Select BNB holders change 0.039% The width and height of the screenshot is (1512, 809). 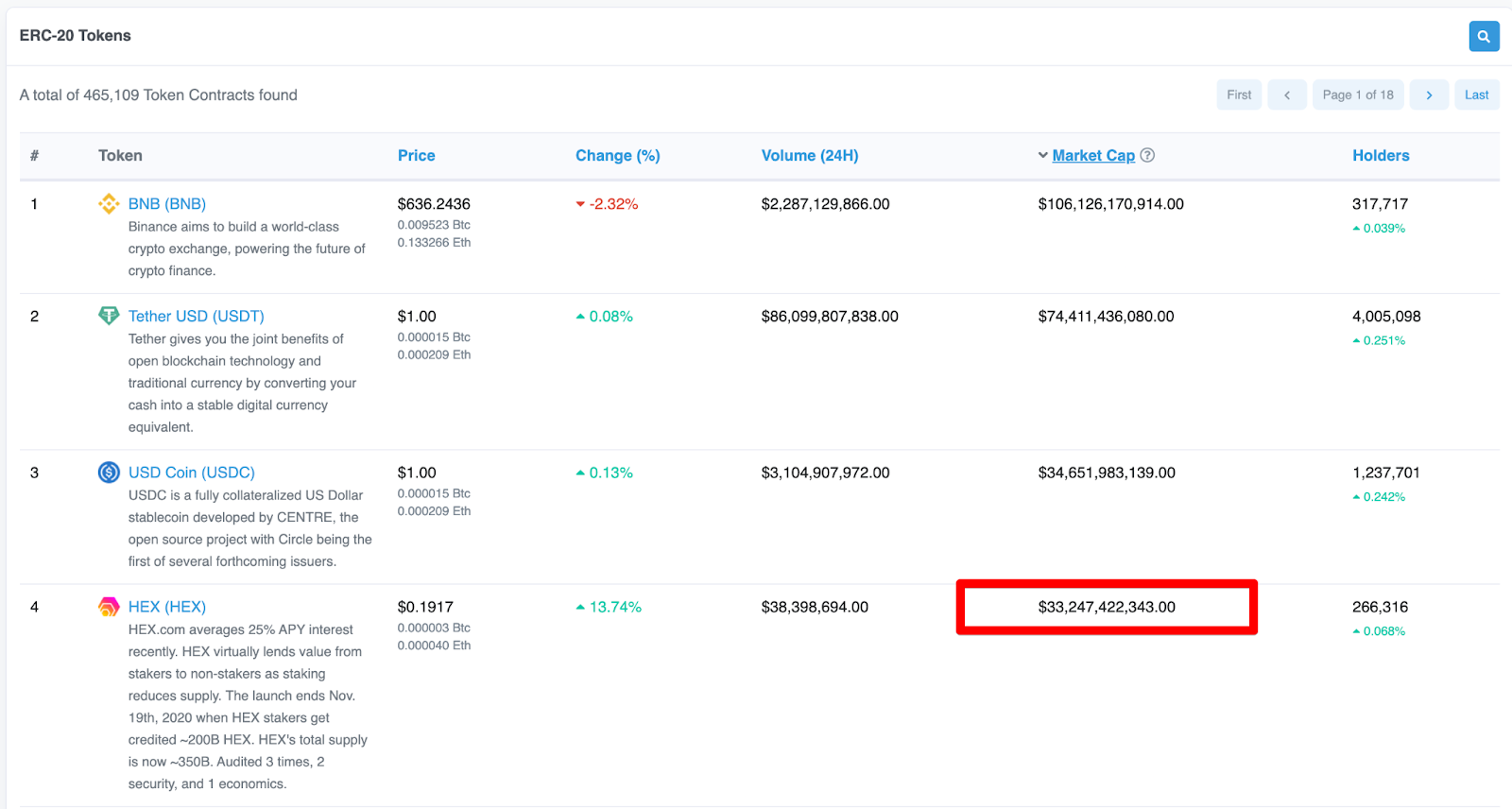(x=1384, y=229)
